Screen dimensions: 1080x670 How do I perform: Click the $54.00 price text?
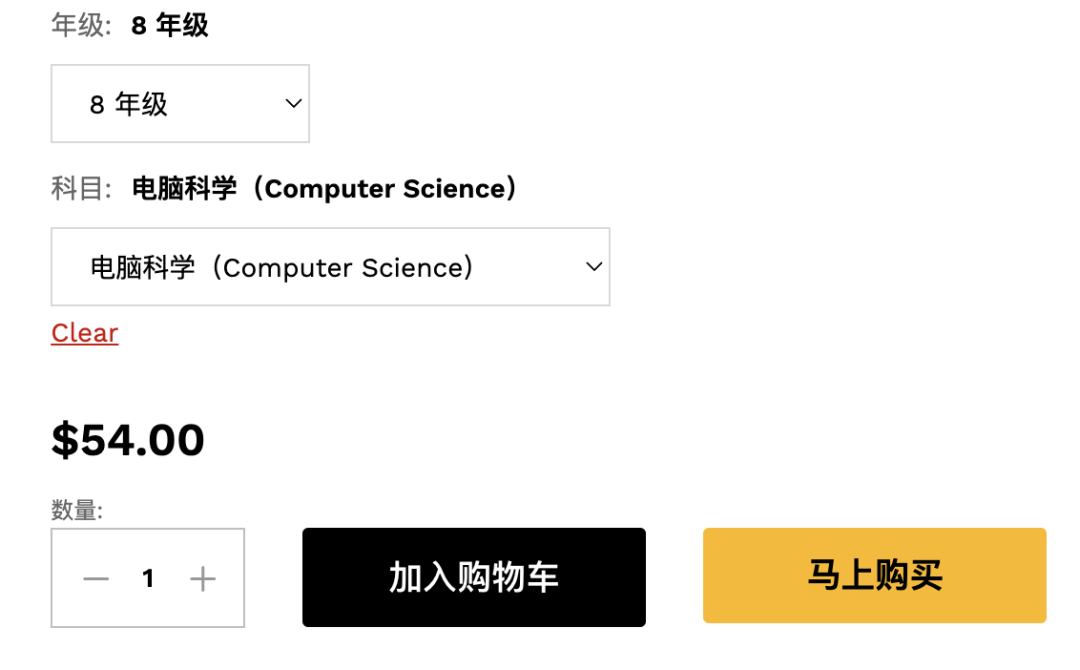128,438
